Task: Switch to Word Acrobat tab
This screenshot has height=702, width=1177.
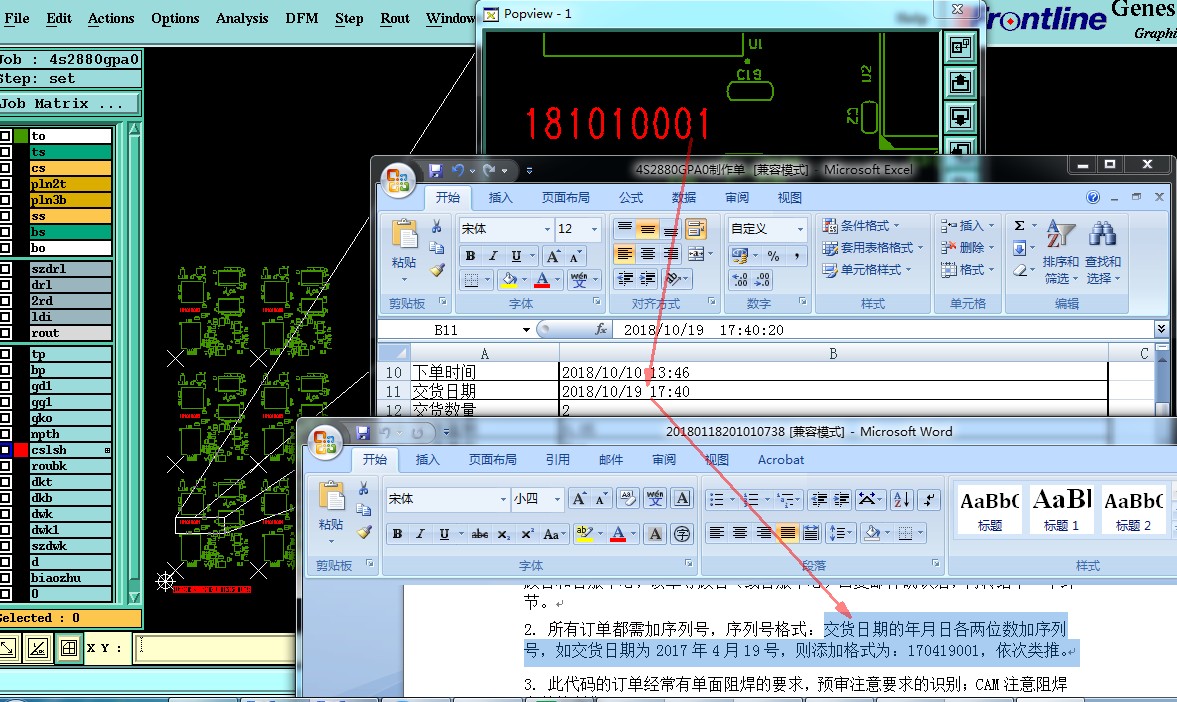Action: pos(781,459)
